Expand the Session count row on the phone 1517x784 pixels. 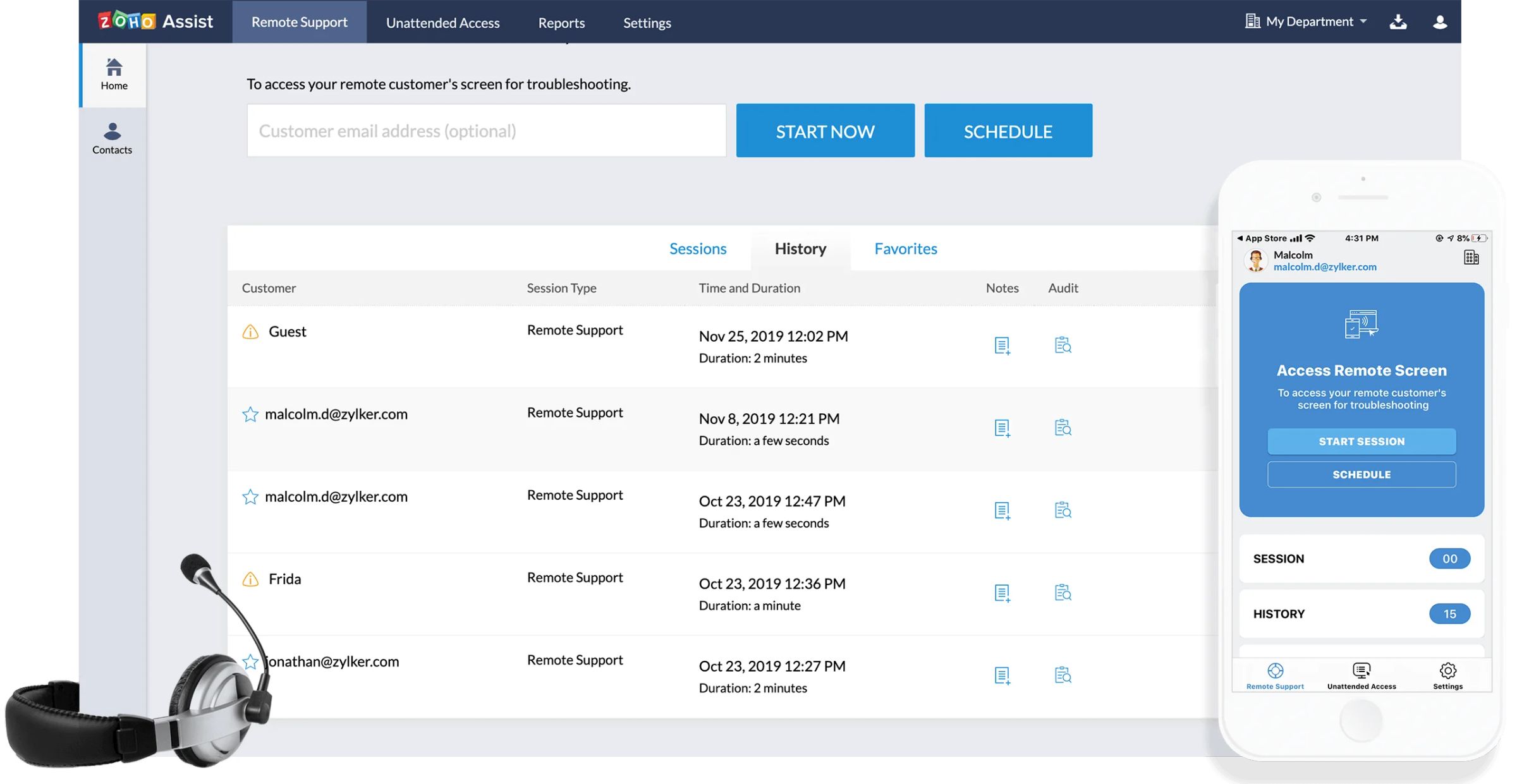click(1361, 558)
